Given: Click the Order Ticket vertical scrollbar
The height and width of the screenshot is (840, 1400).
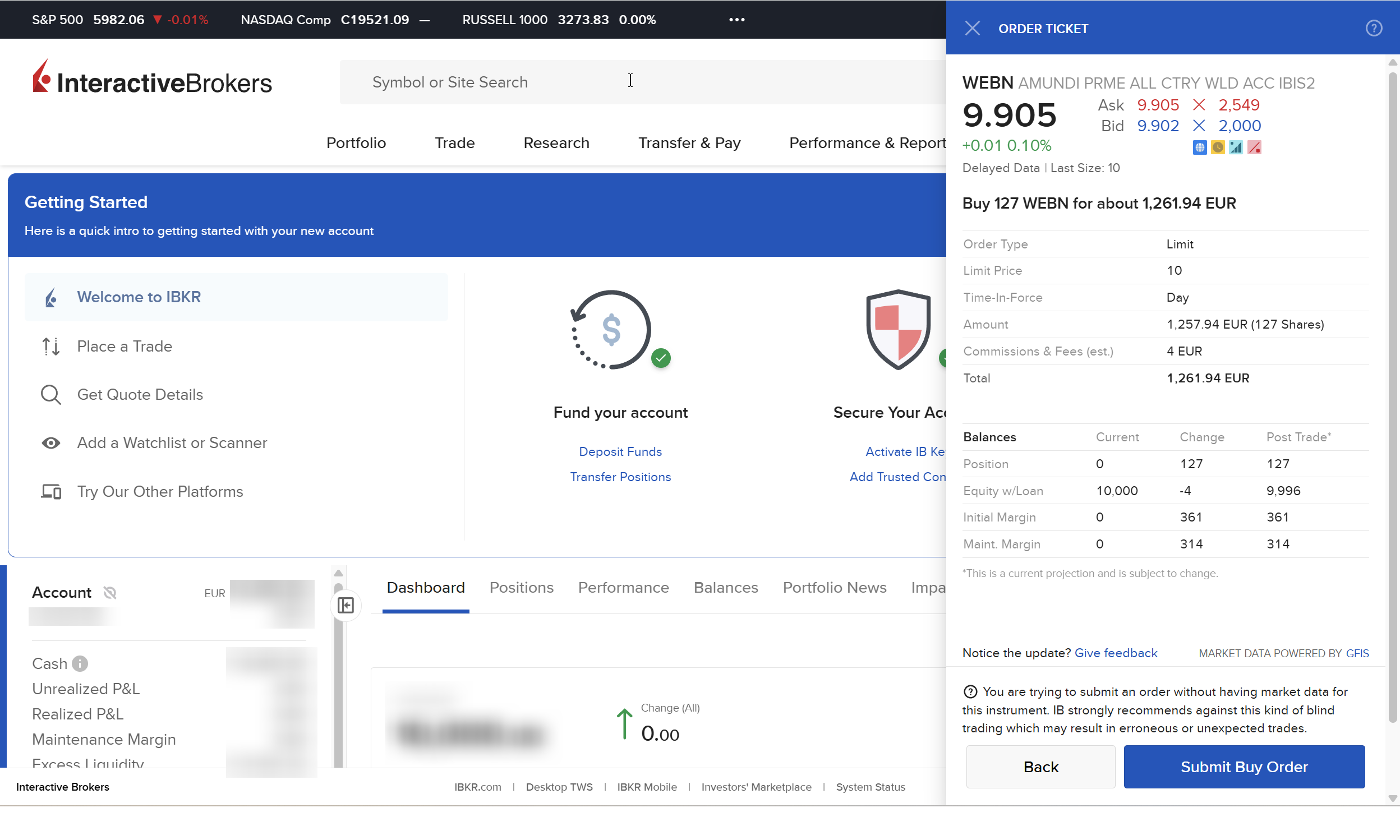Looking at the screenshot, I should (x=1393, y=396).
